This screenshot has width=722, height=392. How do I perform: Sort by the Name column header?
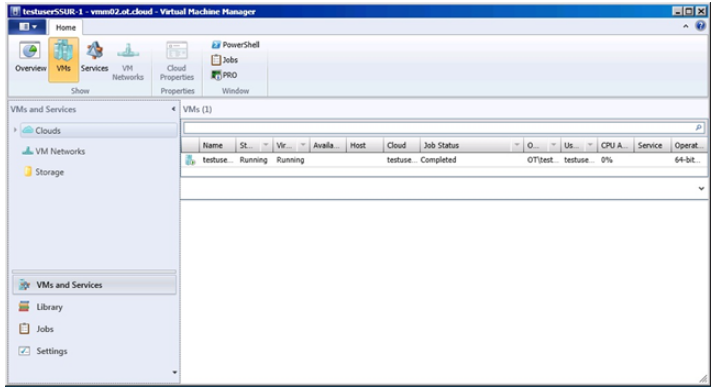point(217,145)
